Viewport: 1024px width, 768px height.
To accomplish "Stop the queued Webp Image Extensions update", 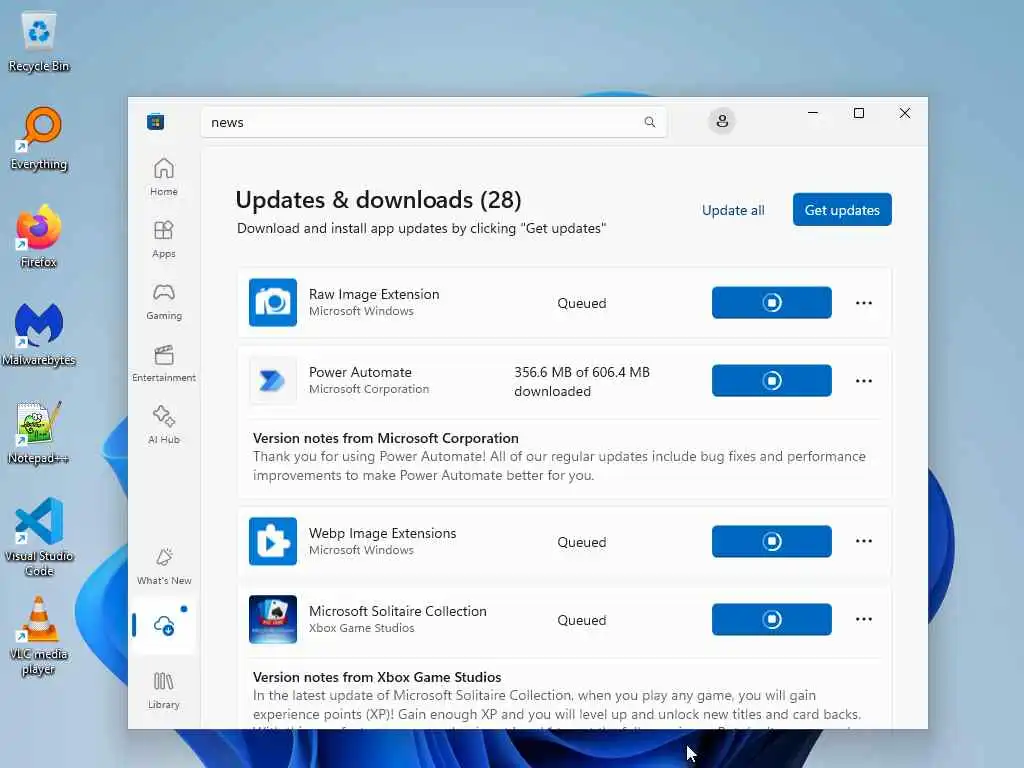I will 771,541.
